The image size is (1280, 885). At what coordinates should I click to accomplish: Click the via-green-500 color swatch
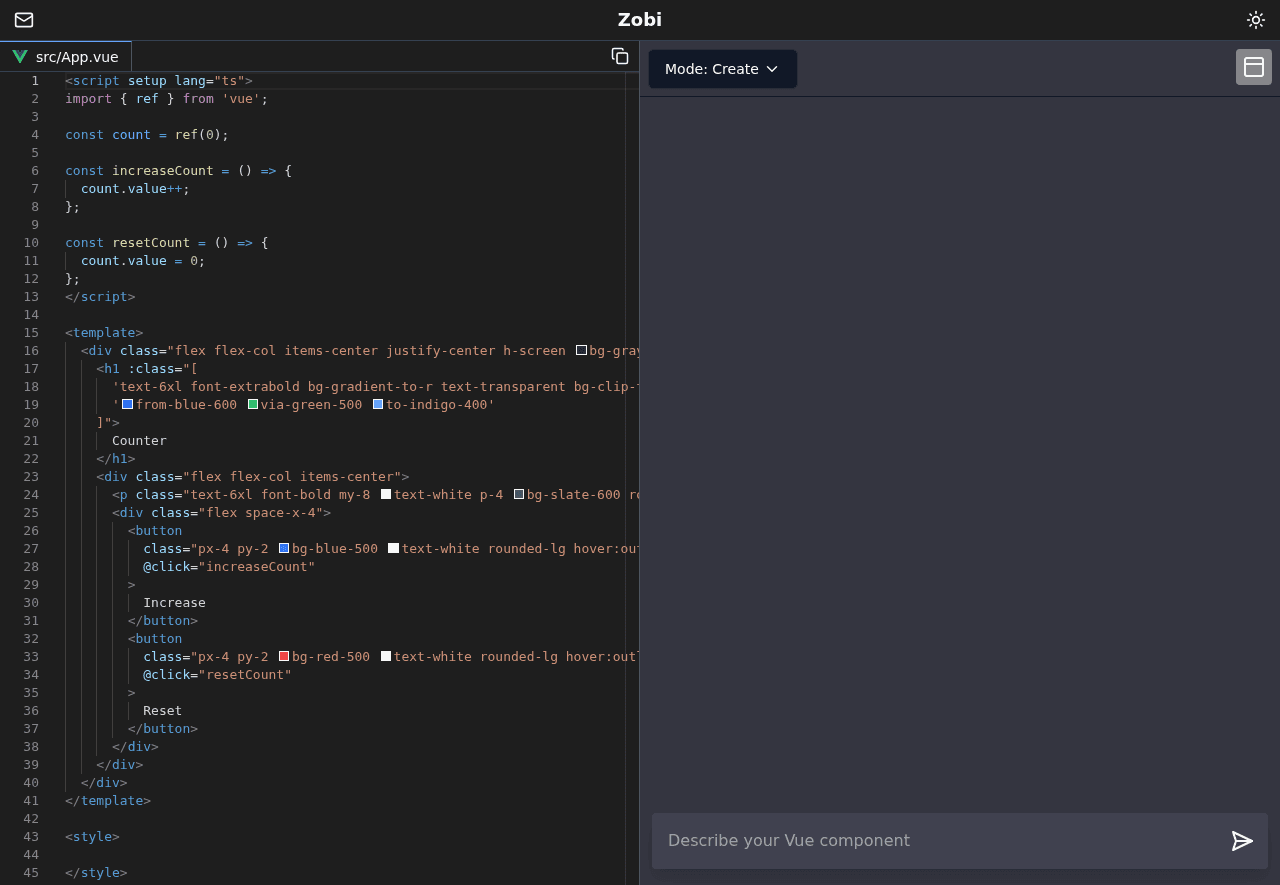[x=253, y=405]
